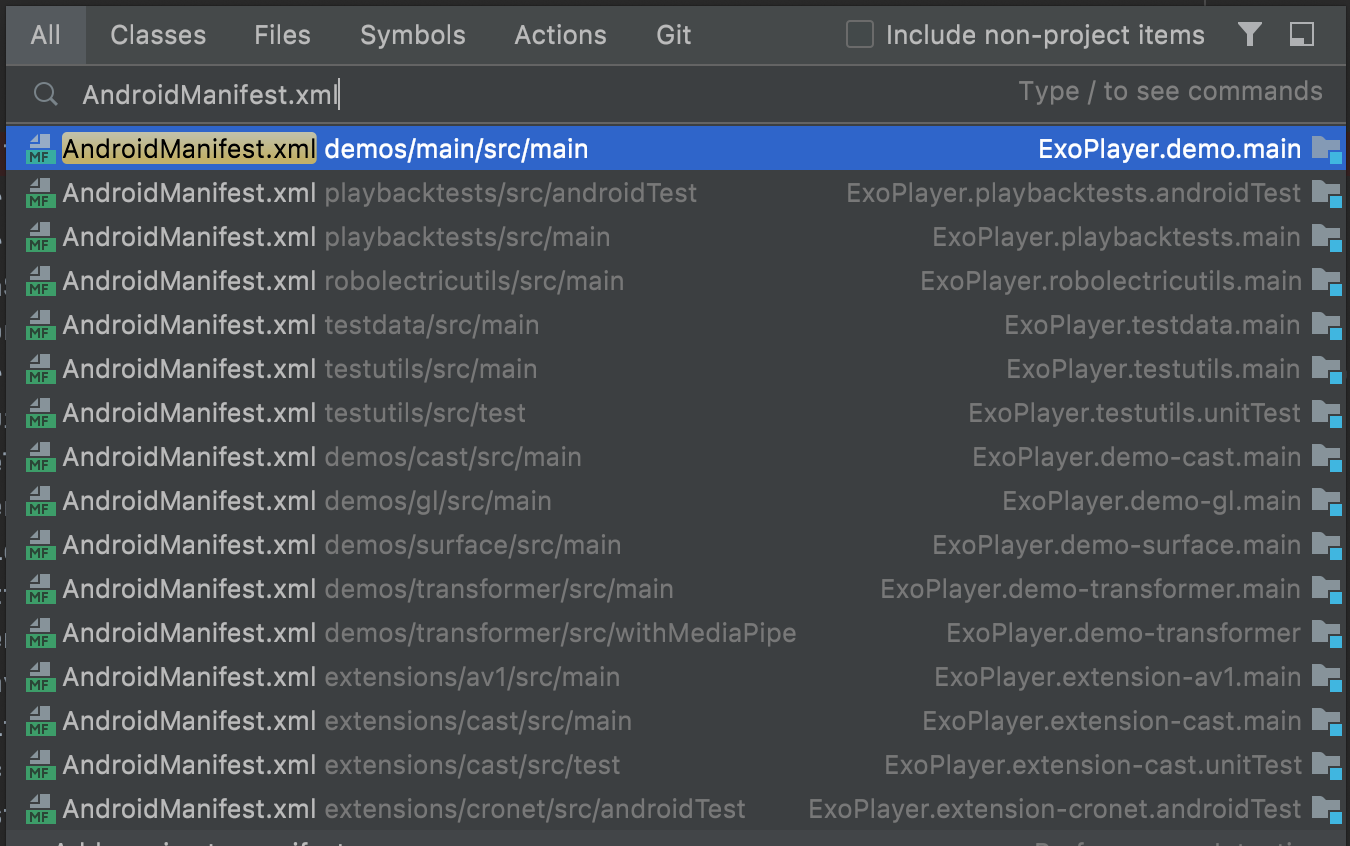Image resolution: width=1350 pixels, height=846 pixels.
Task: Select AndroidManifest.xml in demos/gl/src/main
Action: tap(675, 501)
